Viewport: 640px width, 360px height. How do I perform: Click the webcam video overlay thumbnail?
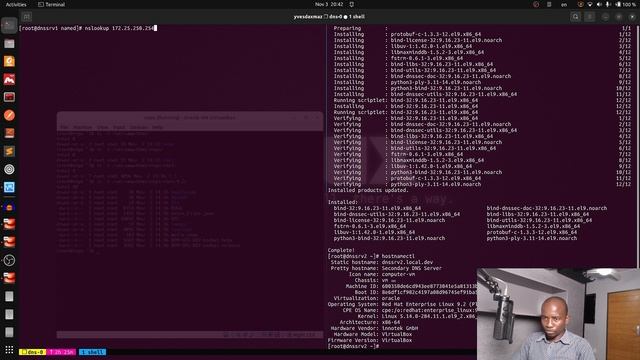[x=558, y=314]
